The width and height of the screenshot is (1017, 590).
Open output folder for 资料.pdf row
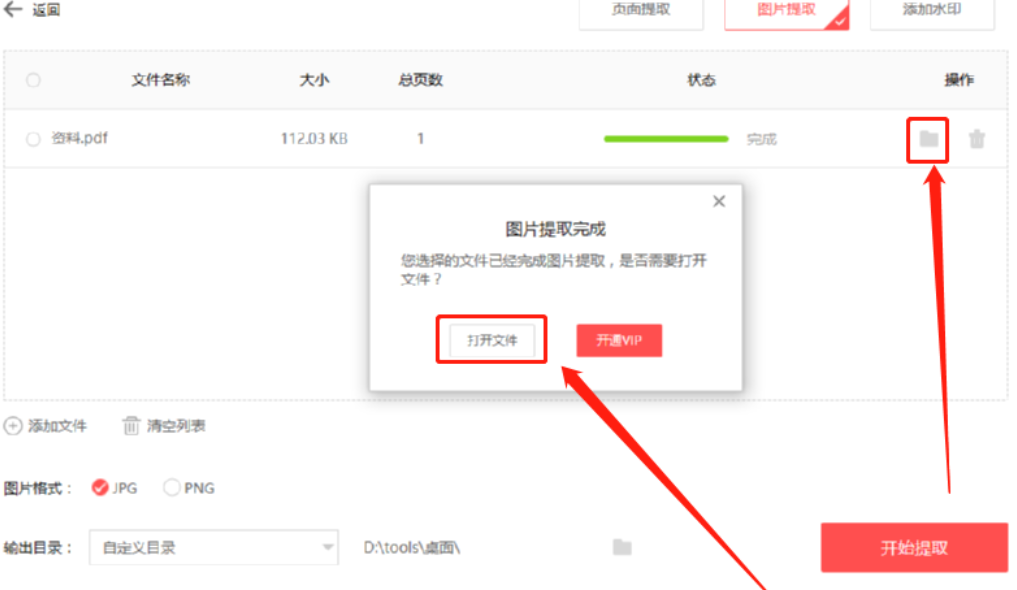click(x=928, y=139)
